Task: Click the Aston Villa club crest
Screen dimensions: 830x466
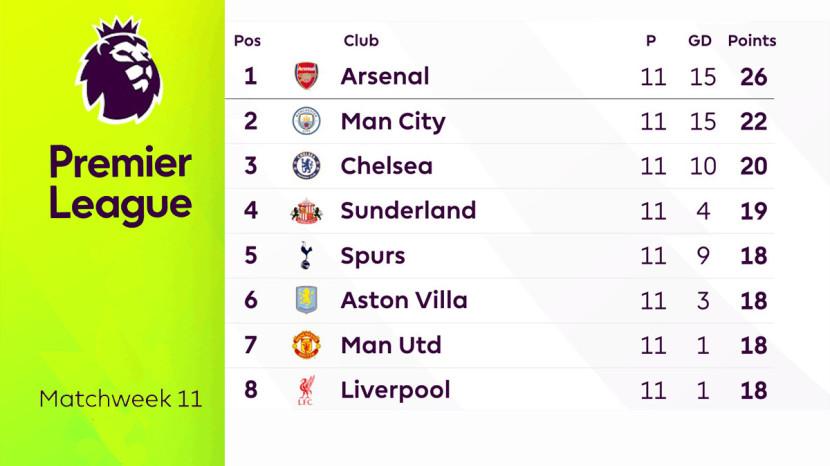Action: 306,300
